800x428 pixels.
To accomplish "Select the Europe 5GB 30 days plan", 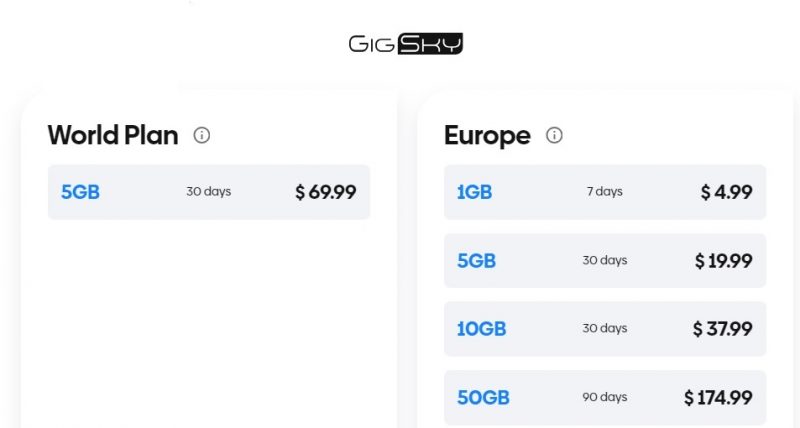I will 605,261.
